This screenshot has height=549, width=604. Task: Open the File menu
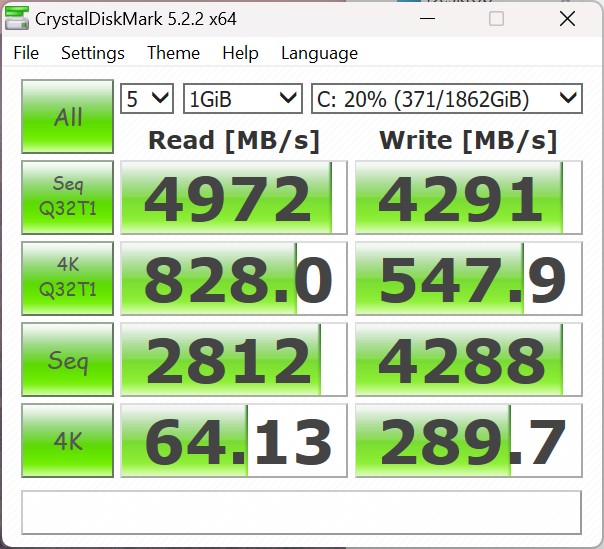point(26,53)
